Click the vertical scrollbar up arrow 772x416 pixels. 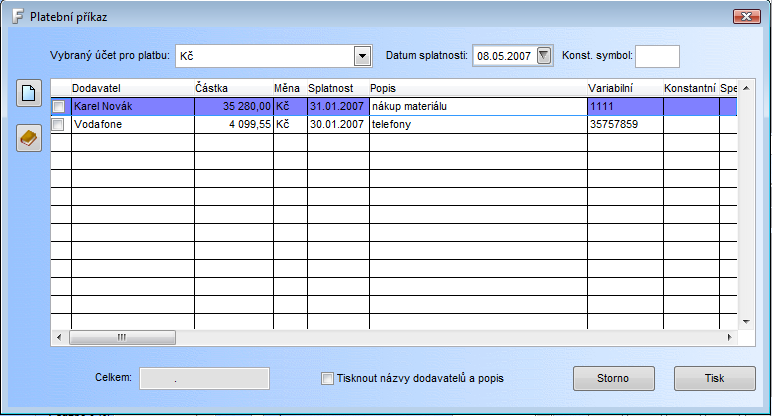click(746, 88)
